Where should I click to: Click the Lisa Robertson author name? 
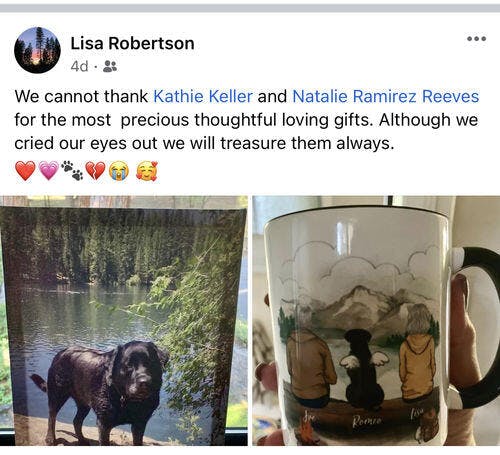tap(132, 43)
